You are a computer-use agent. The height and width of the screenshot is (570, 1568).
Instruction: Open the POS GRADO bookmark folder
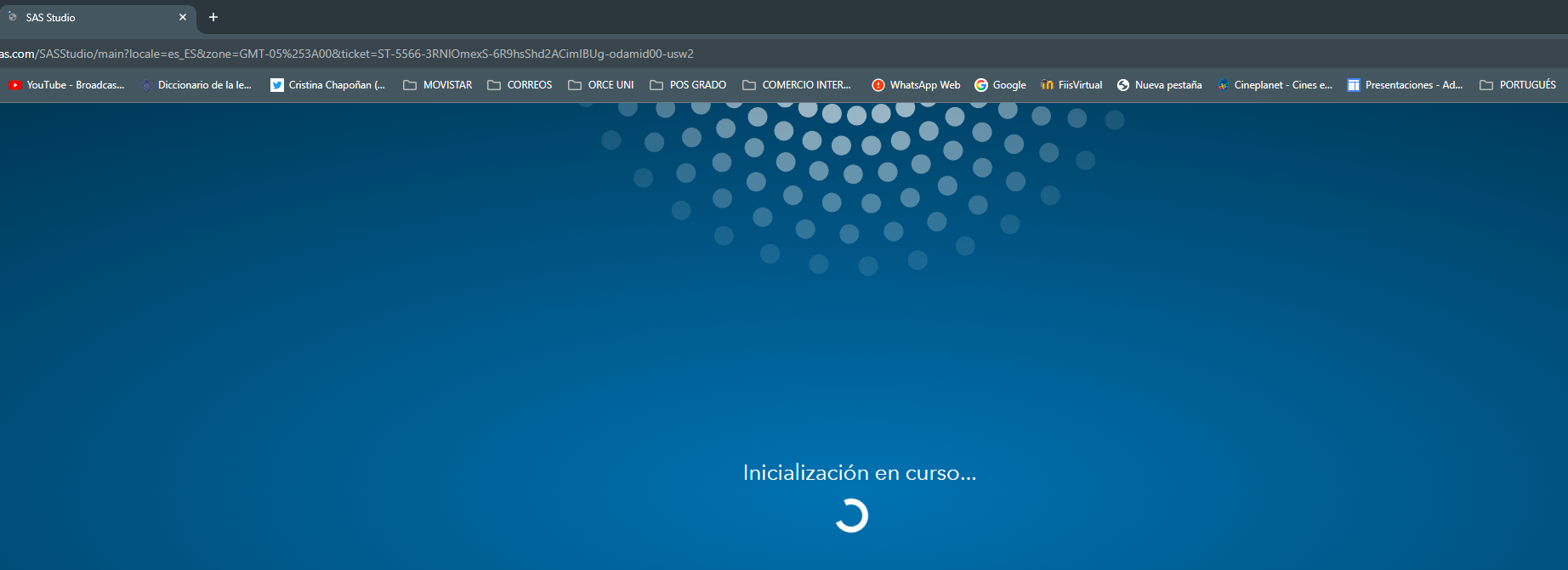point(688,85)
